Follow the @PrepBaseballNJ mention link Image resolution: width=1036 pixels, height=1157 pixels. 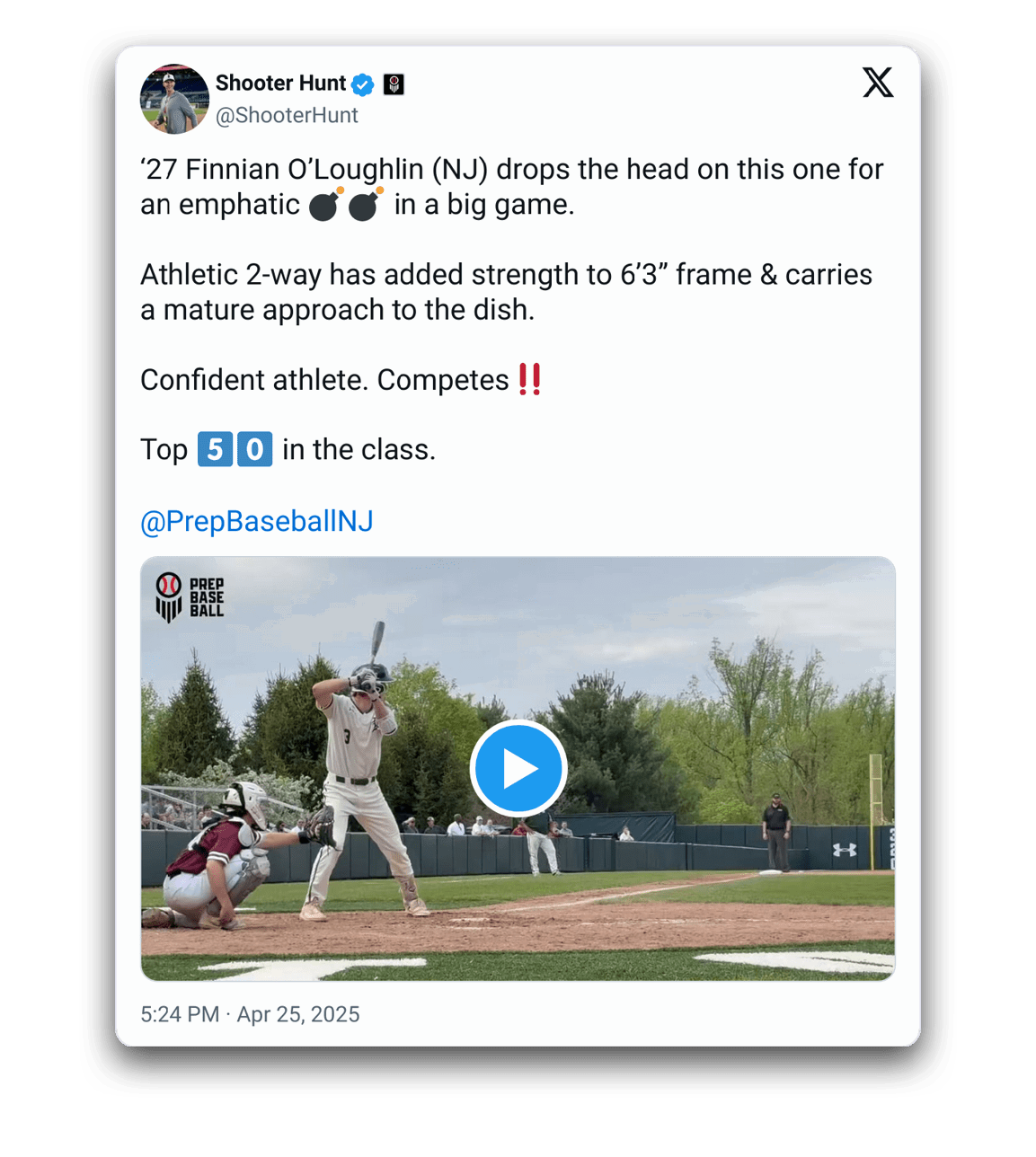coord(257,521)
